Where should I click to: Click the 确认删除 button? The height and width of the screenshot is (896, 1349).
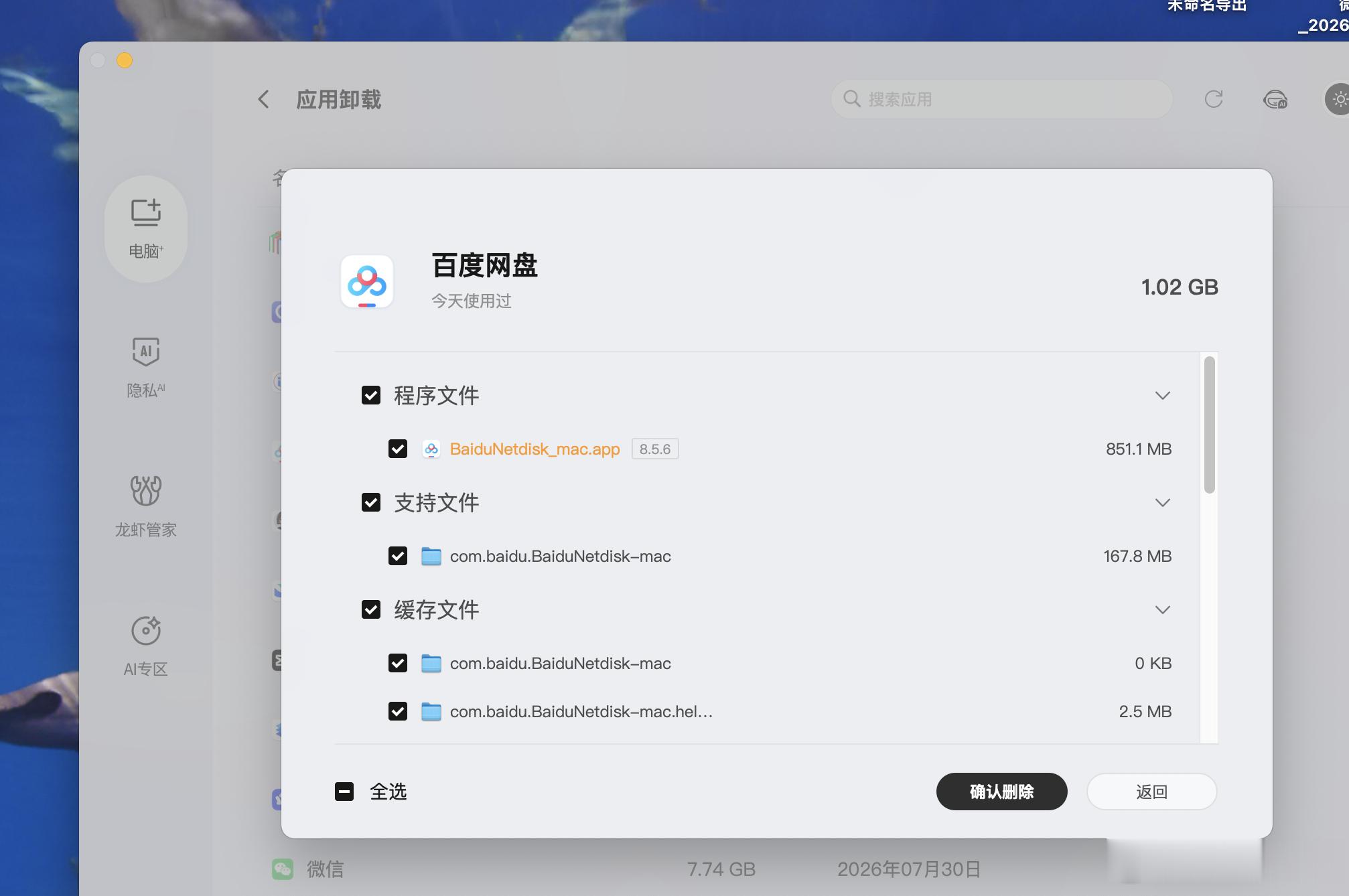point(1002,792)
